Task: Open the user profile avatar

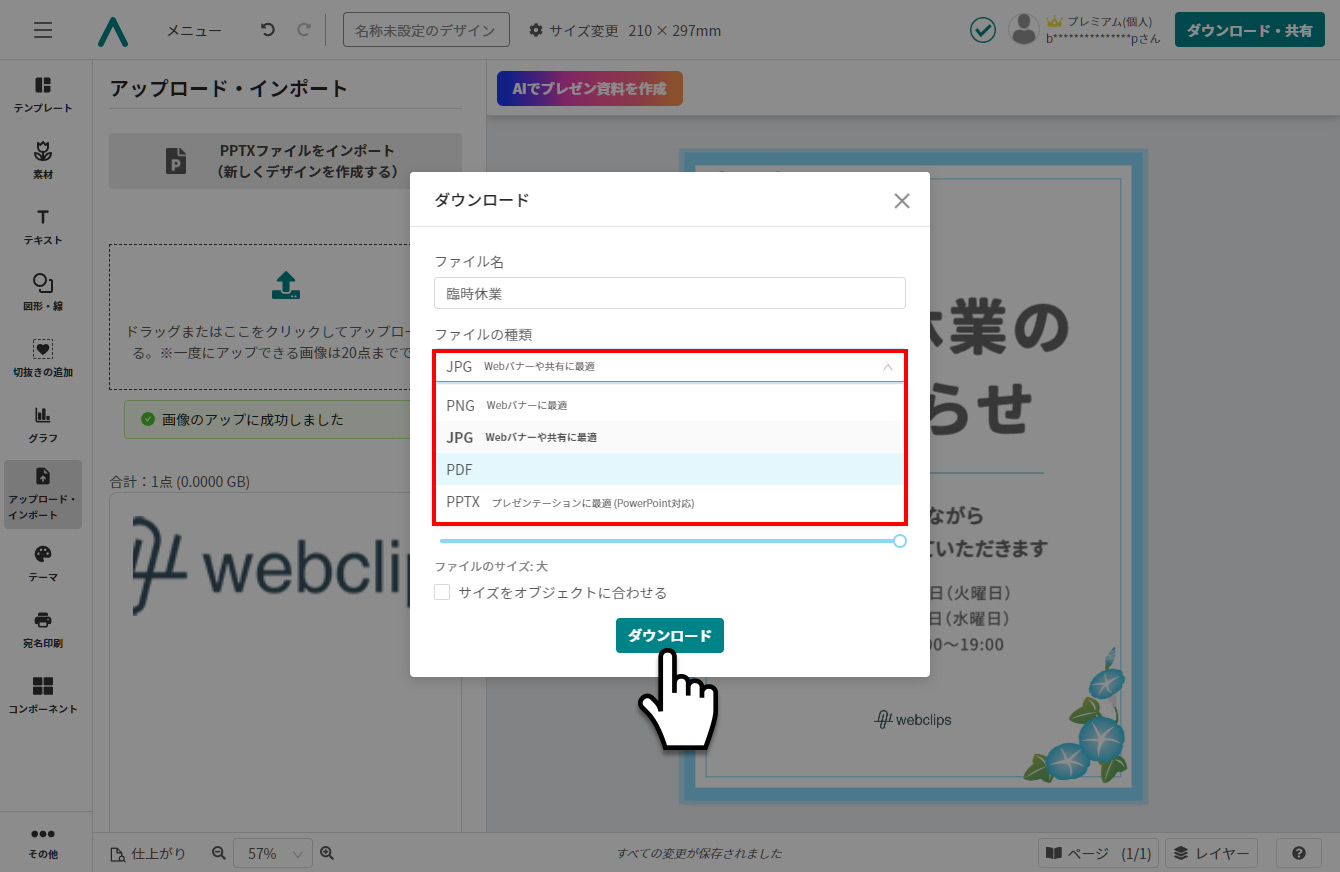Action: point(1024,30)
